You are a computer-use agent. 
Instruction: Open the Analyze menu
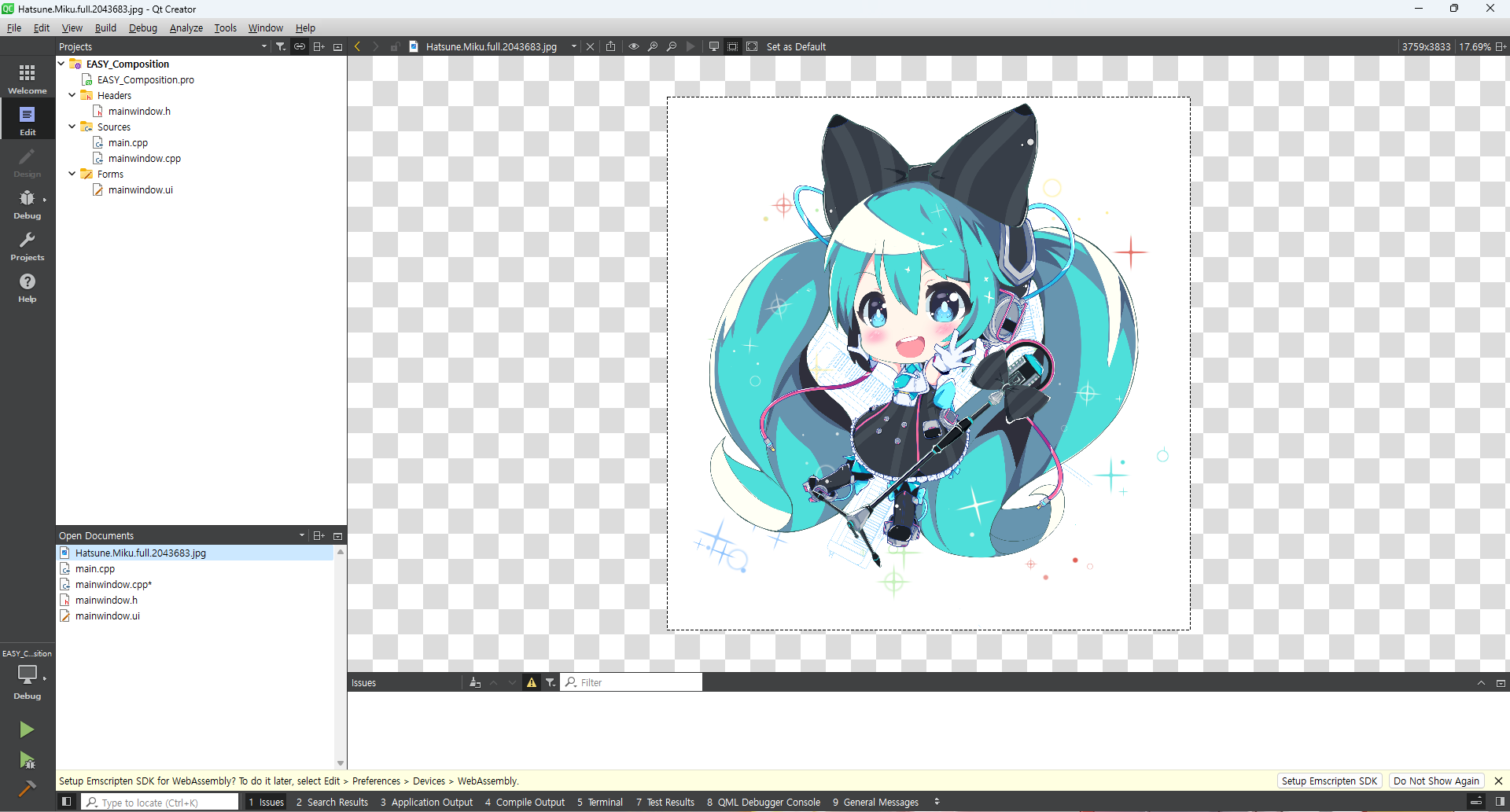coord(186,28)
